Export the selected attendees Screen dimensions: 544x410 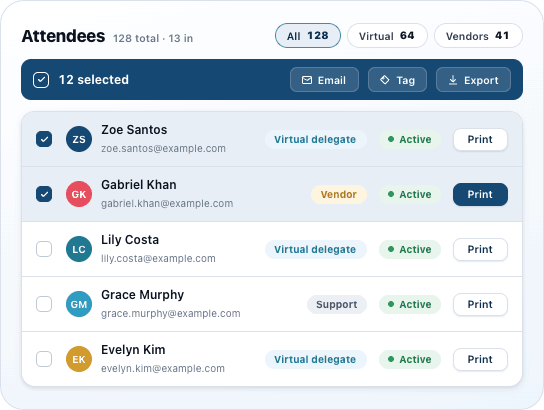pyautogui.click(x=473, y=80)
